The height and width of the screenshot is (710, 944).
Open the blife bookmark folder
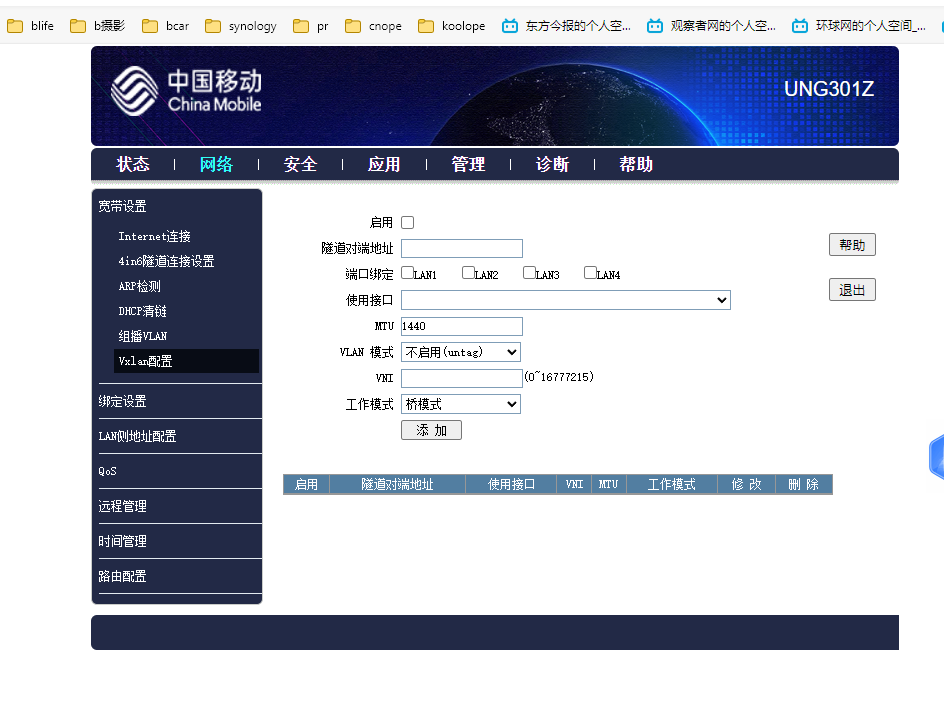[31, 26]
